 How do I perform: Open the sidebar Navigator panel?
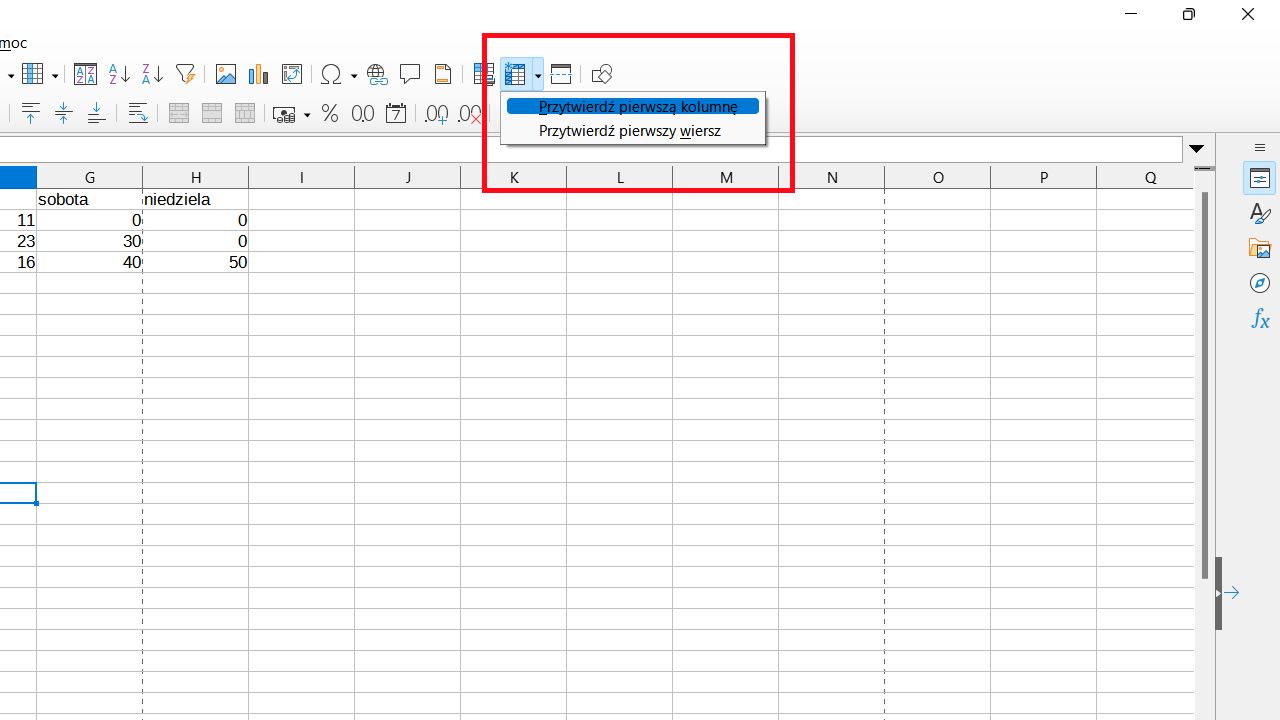click(x=1260, y=284)
